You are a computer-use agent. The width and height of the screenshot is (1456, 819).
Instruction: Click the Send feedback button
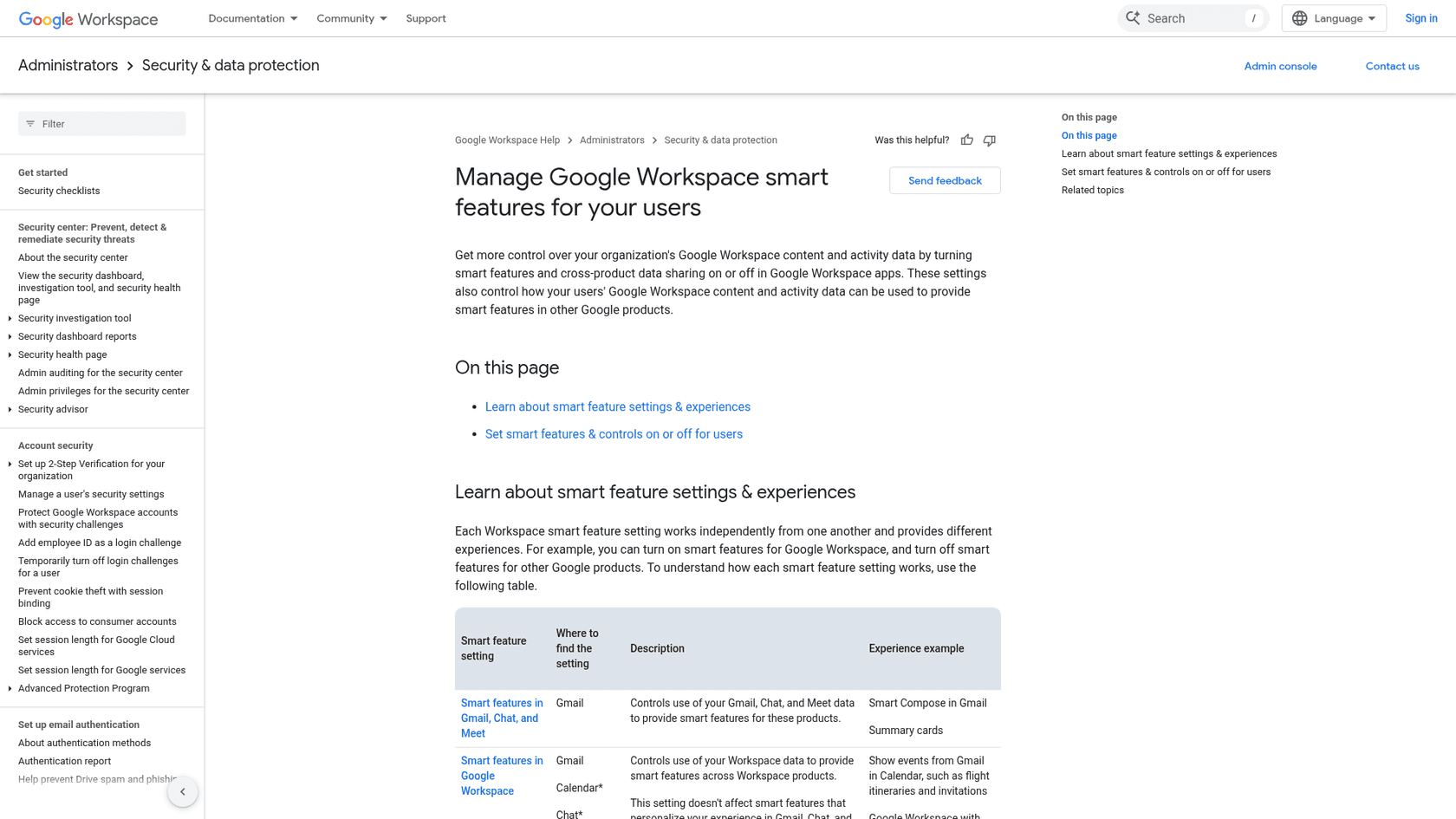coord(945,180)
